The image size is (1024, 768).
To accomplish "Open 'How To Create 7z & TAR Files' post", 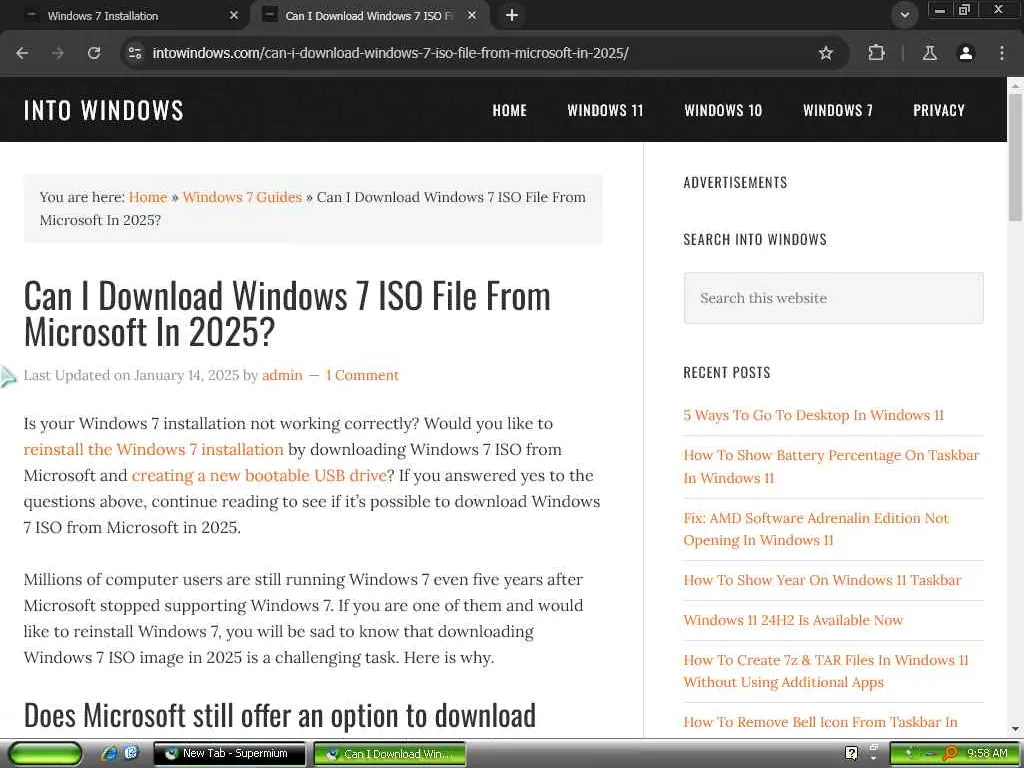I will pos(825,671).
